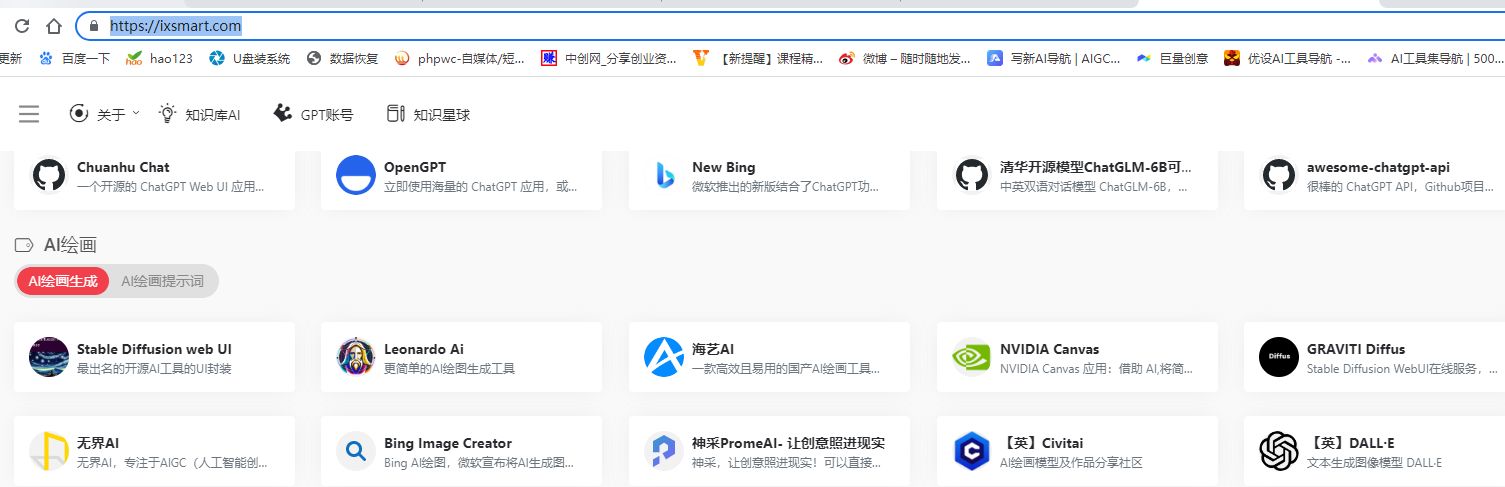Open the hamburger menu icon beside 关于
This screenshot has height=487, width=1505.
[x=29, y=114]
